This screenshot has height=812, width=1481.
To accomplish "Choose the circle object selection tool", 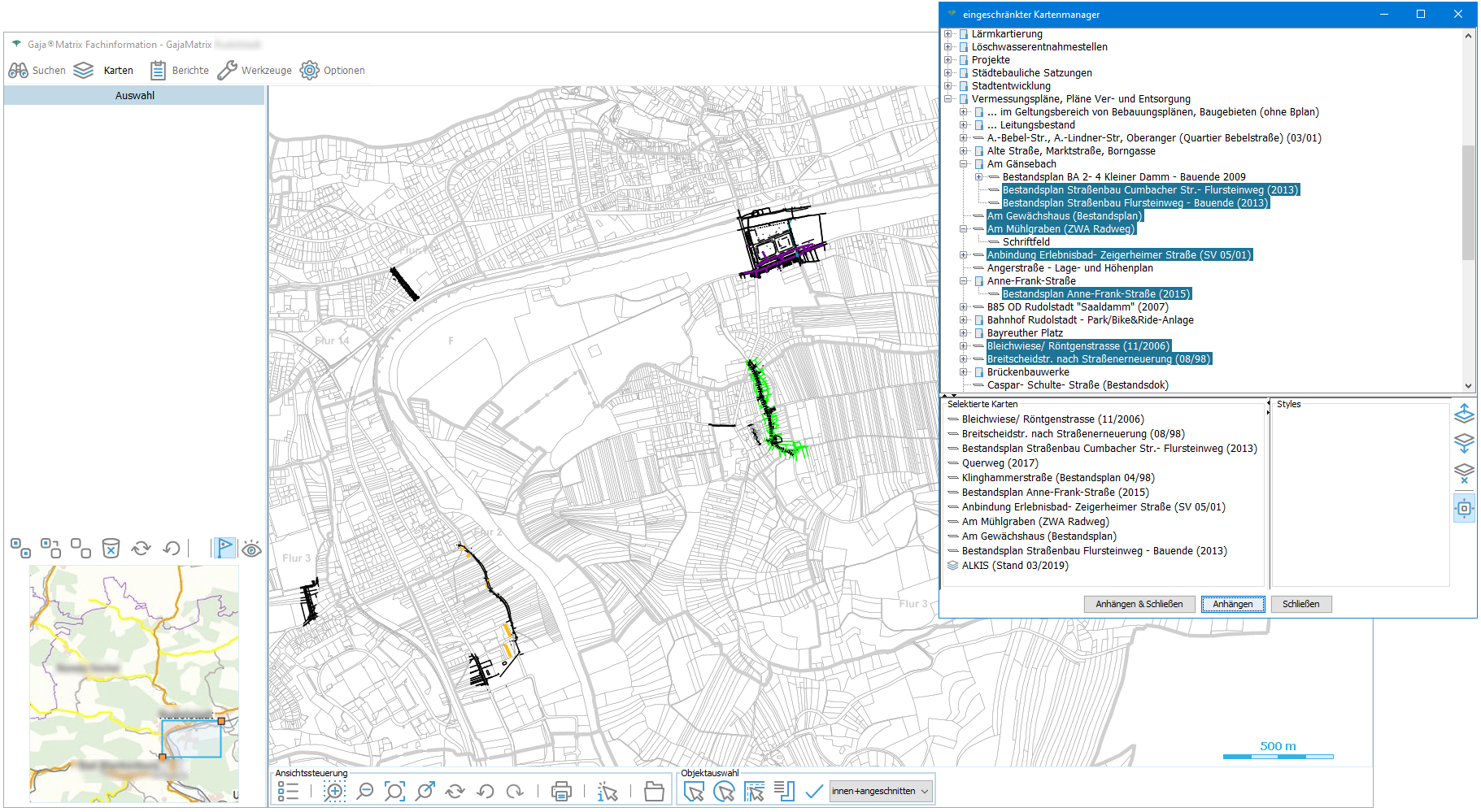I will click(x=723, y=791).
